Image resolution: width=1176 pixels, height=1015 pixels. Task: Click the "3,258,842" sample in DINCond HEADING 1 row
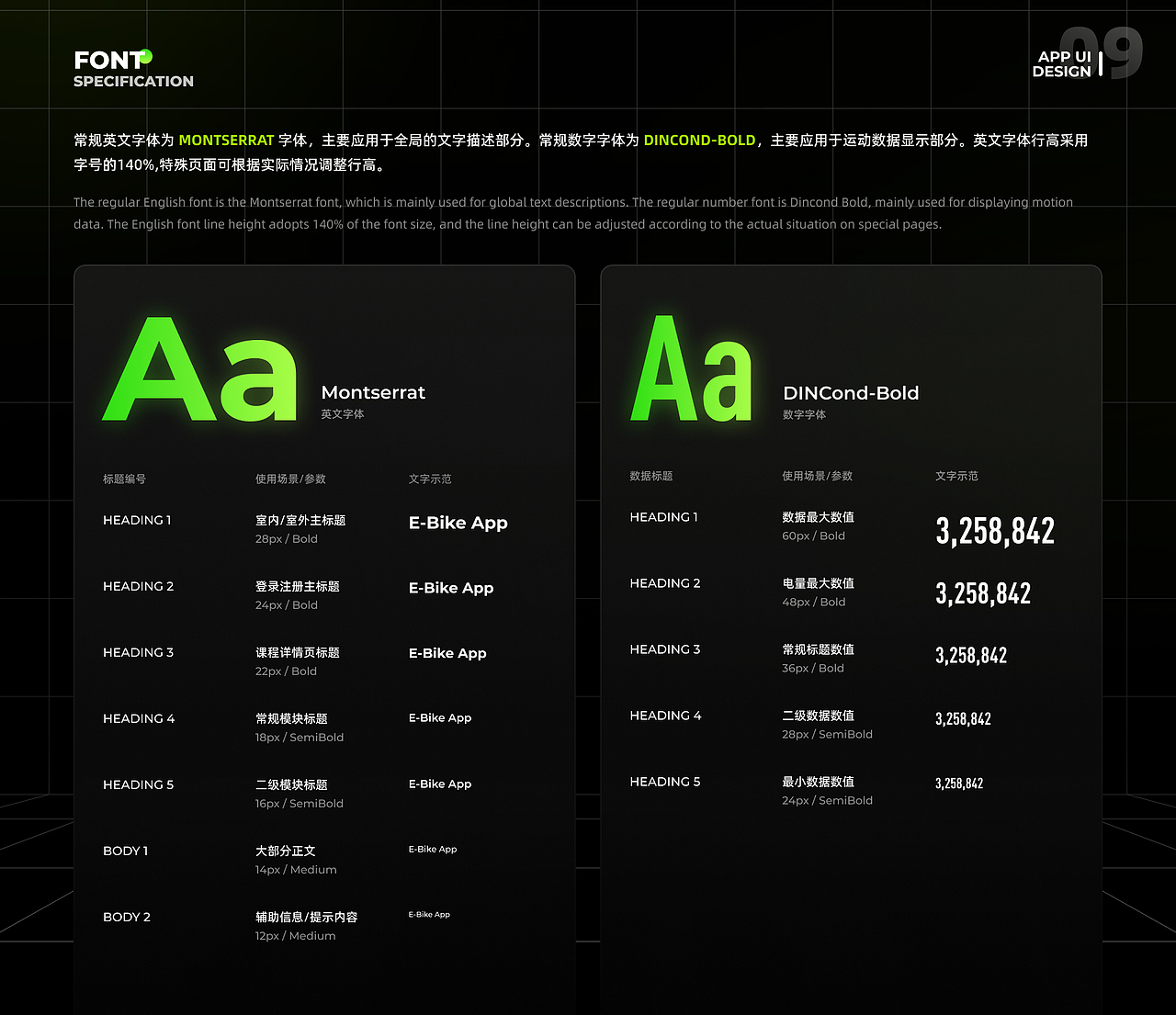pyautogui.click(x=995, y=531)
